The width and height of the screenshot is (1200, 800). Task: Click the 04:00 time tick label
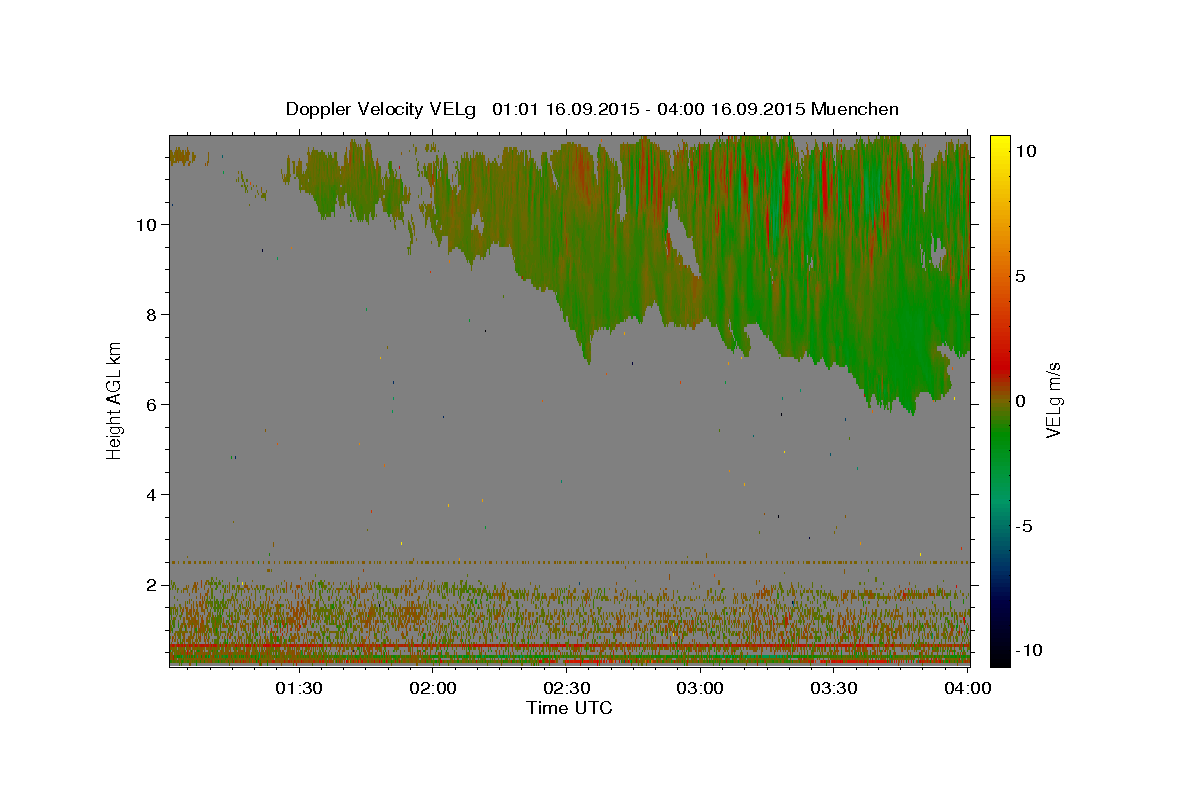[968, 688]
